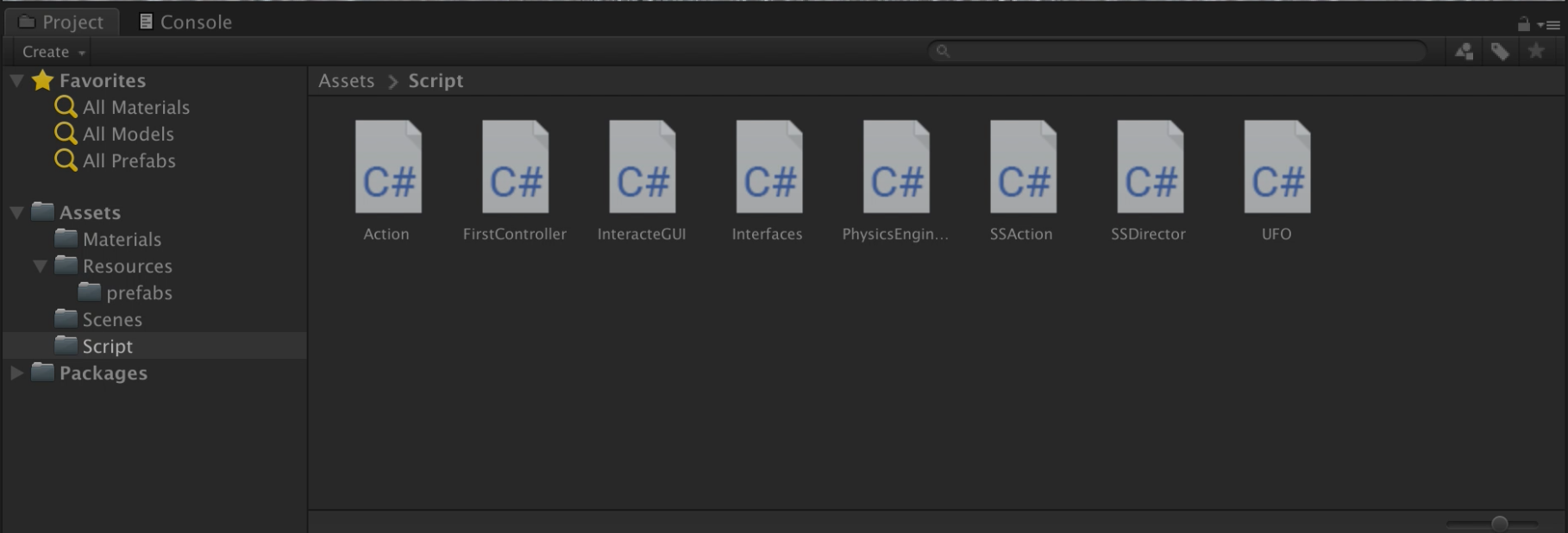This screenshot has height=533, width=1568.
Task: Click Assets in the breadcrumb path
Action: coord(347,81)
